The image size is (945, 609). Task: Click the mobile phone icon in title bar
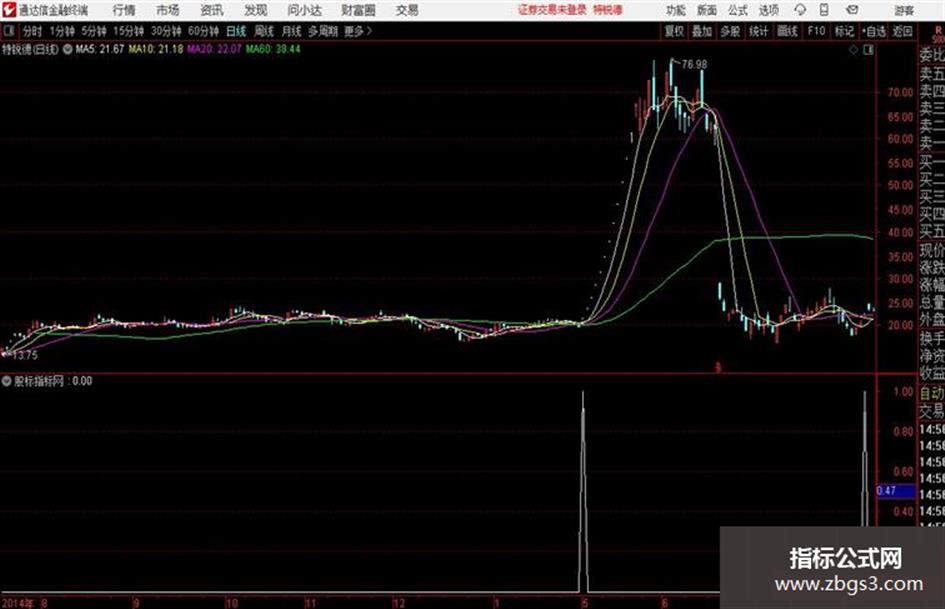[824, 10]
